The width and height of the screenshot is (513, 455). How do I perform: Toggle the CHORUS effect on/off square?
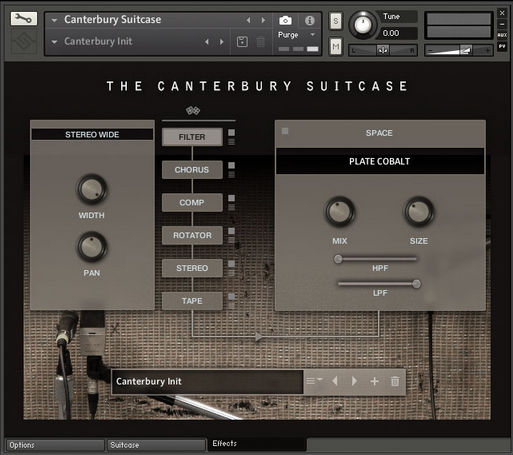[231, 165]
